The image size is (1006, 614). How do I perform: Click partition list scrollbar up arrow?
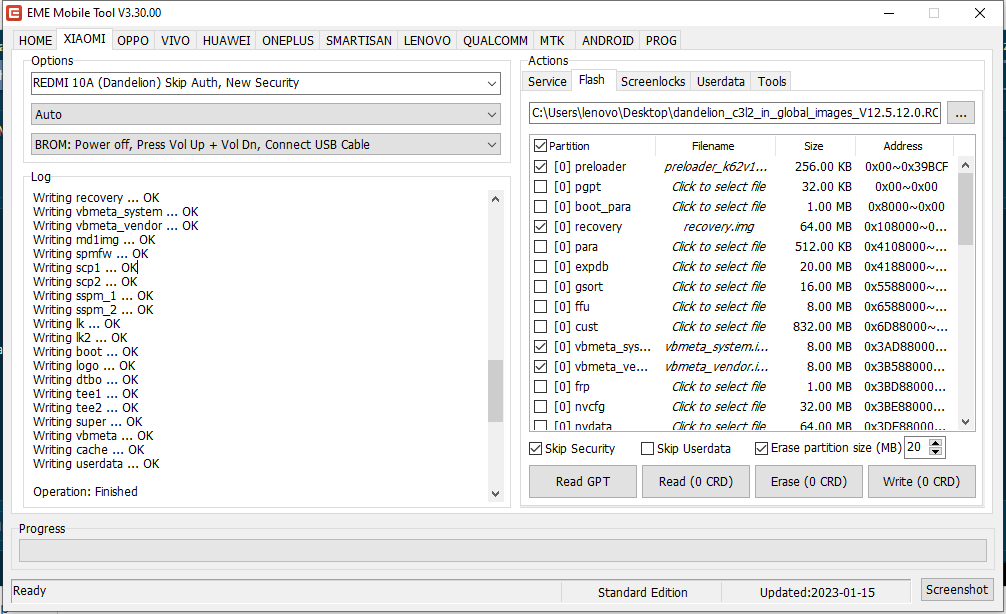[966, 166]
